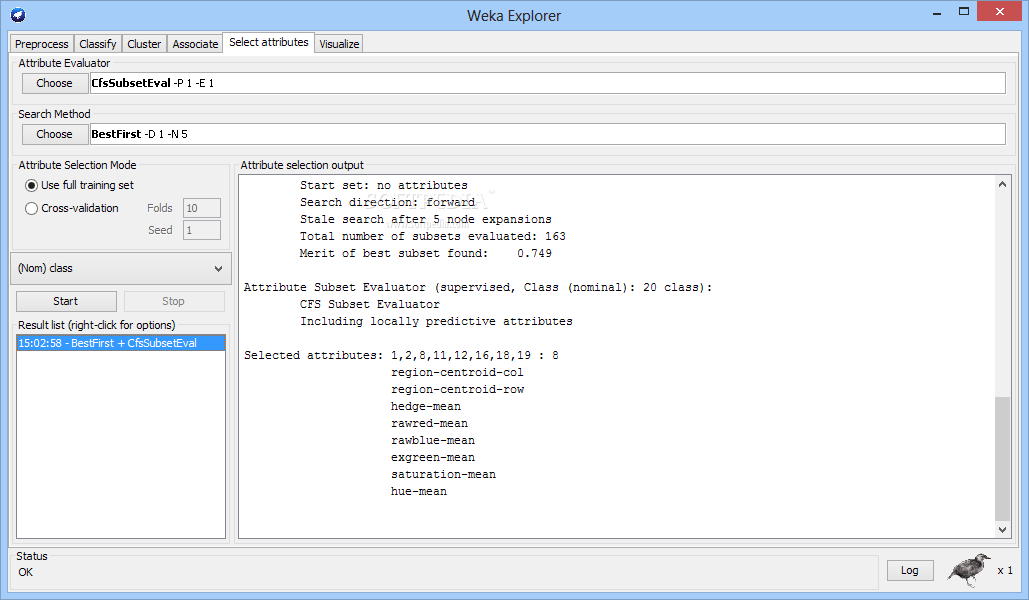Click the region-centroid-row attribute line
The image size is (1029, 600).
457,390
